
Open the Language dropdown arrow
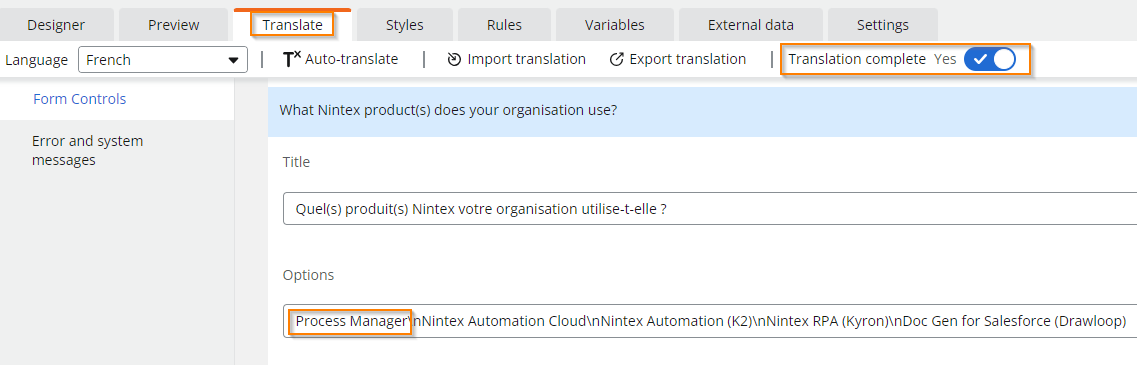233,60
